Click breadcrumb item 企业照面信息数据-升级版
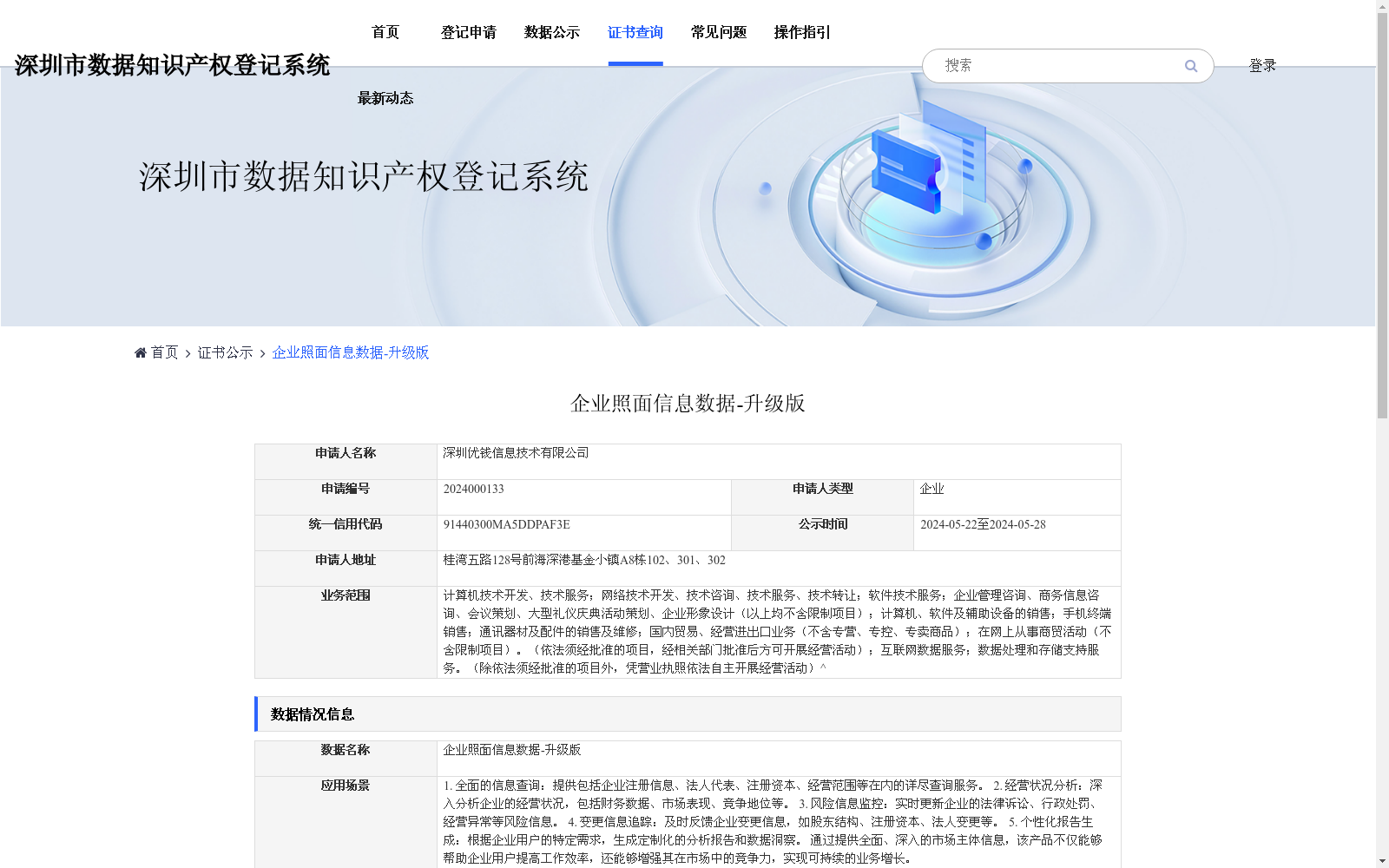The image size is (1389, 868). [x=351, y=352]
